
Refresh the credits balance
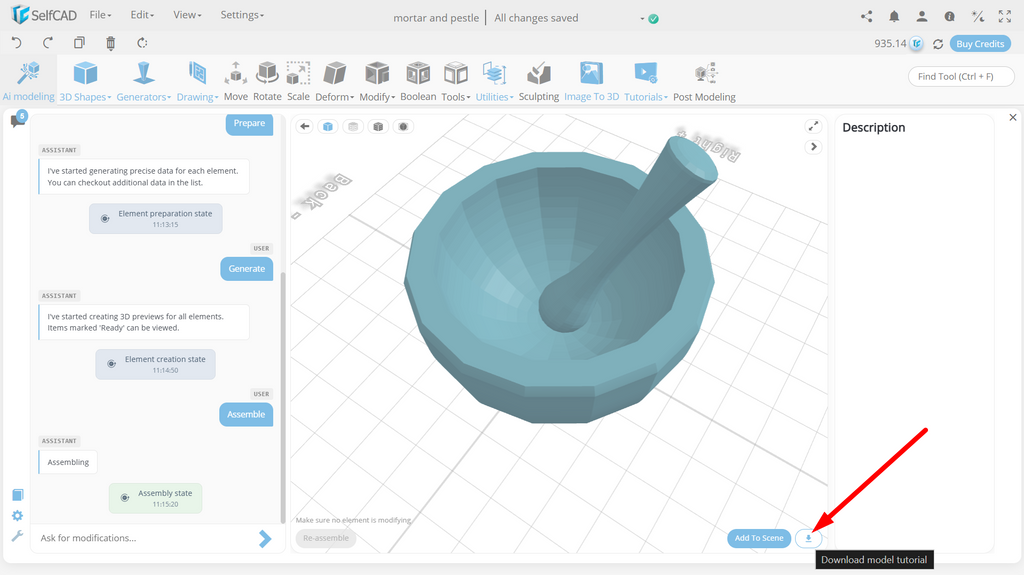point(938,44)
